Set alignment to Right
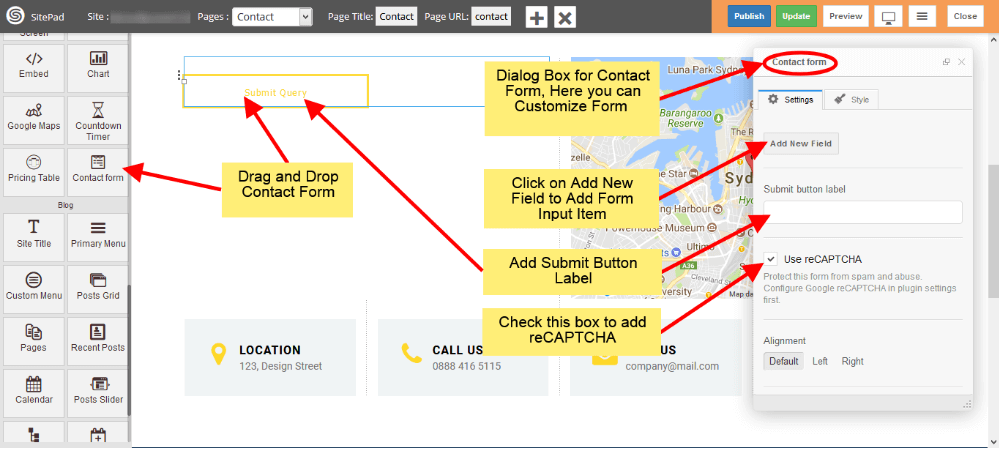999x449 pixels. (852, 361)
